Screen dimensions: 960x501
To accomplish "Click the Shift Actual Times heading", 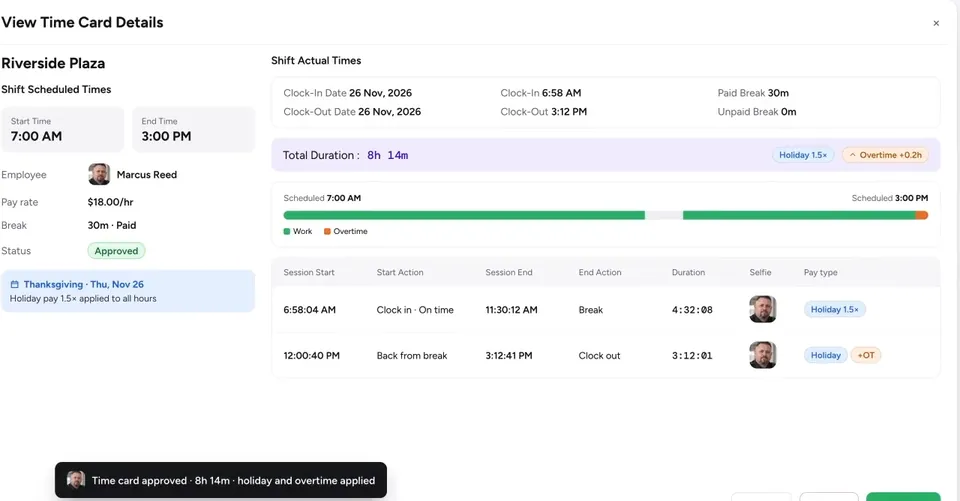I will (316, 61).
